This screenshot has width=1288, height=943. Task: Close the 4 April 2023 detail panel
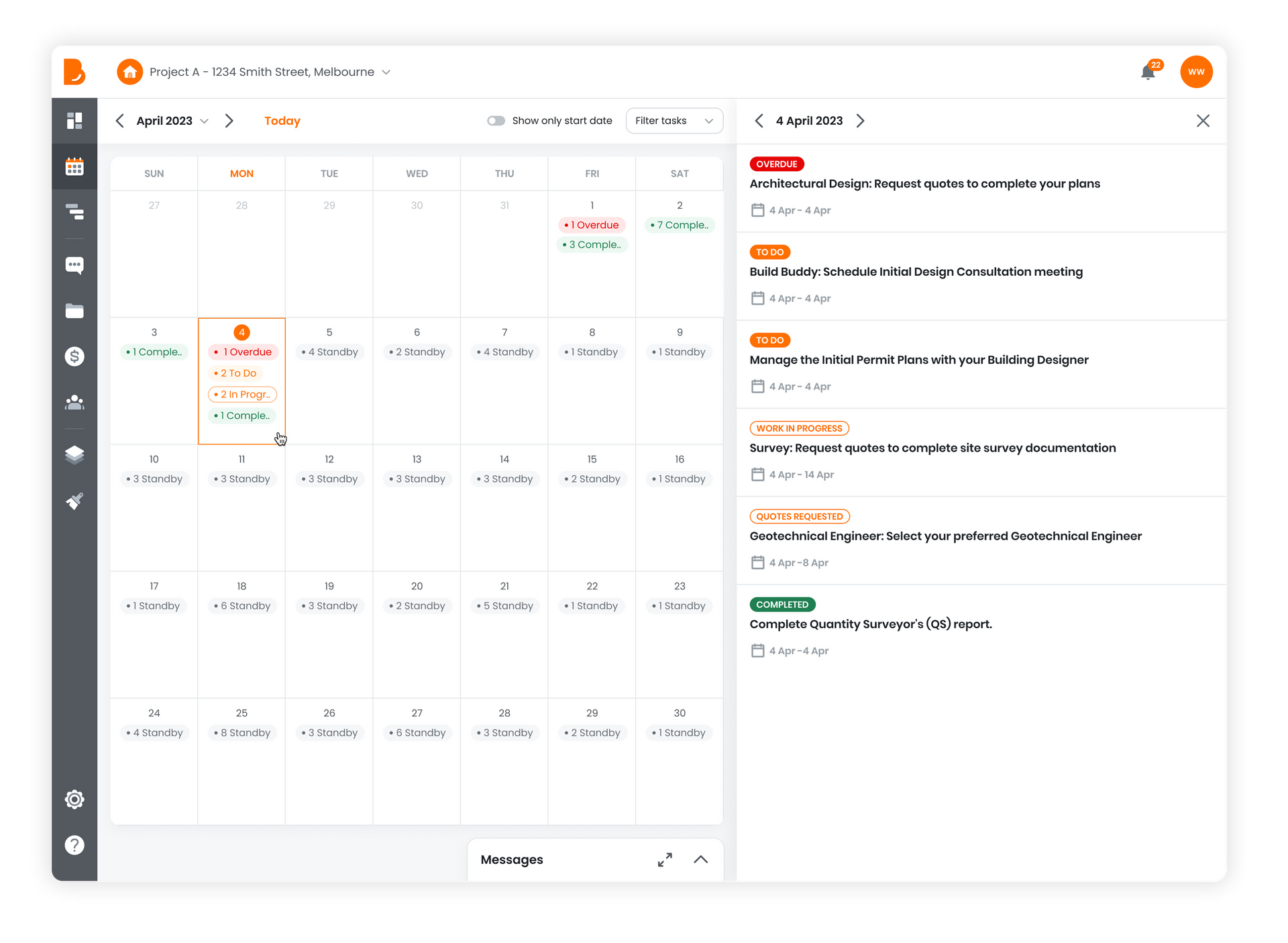pos(1203,120)
